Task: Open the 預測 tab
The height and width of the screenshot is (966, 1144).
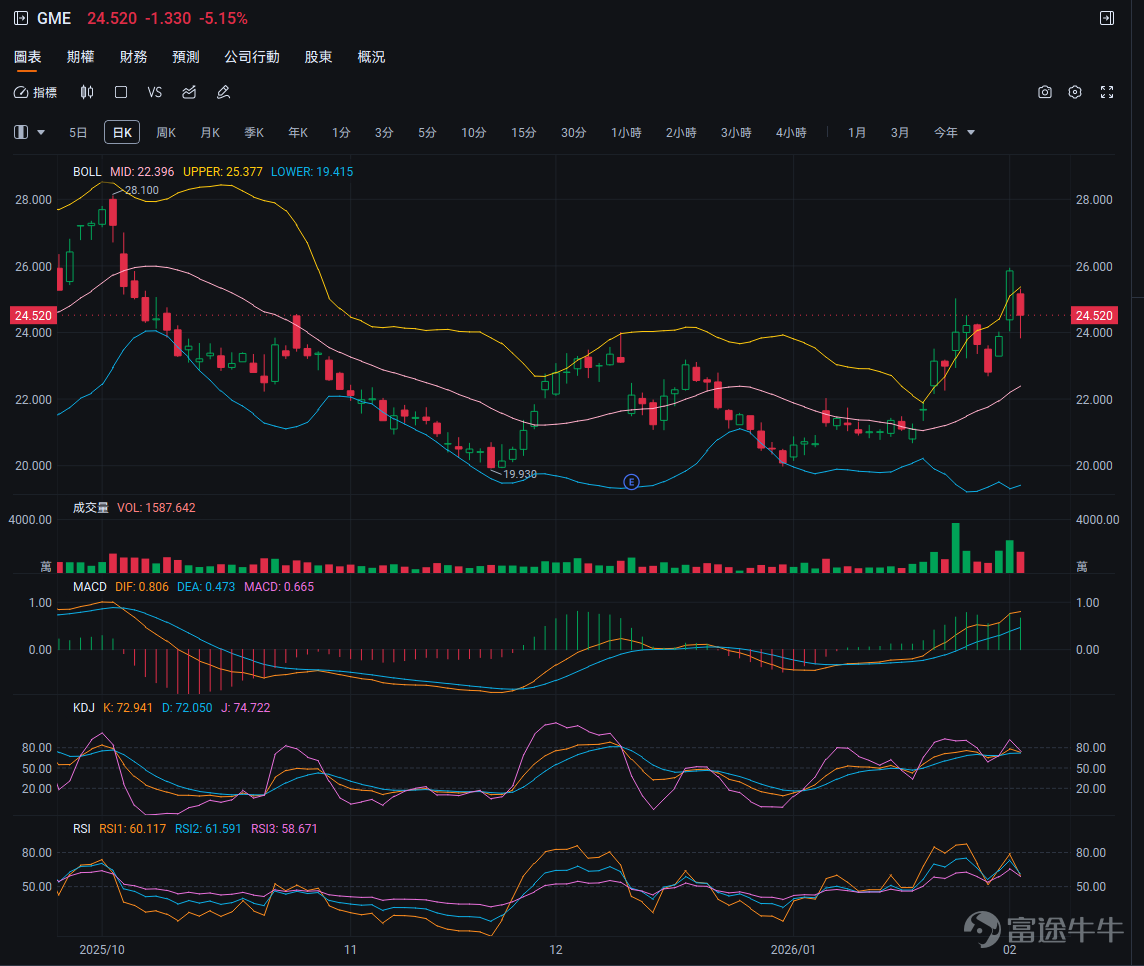Action: [x=186, y=57]
